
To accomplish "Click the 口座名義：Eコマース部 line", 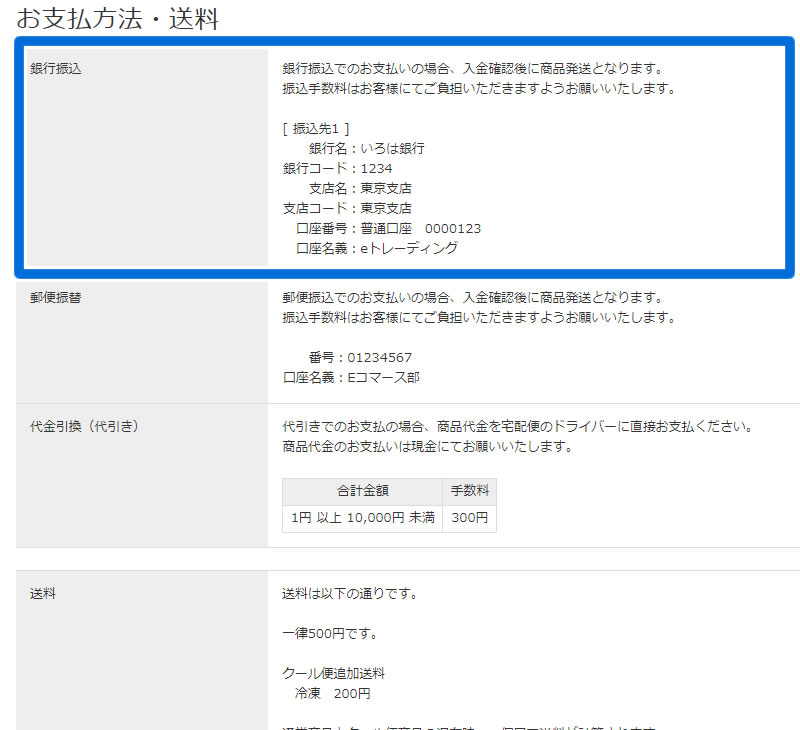I will (x=351, y=377).
